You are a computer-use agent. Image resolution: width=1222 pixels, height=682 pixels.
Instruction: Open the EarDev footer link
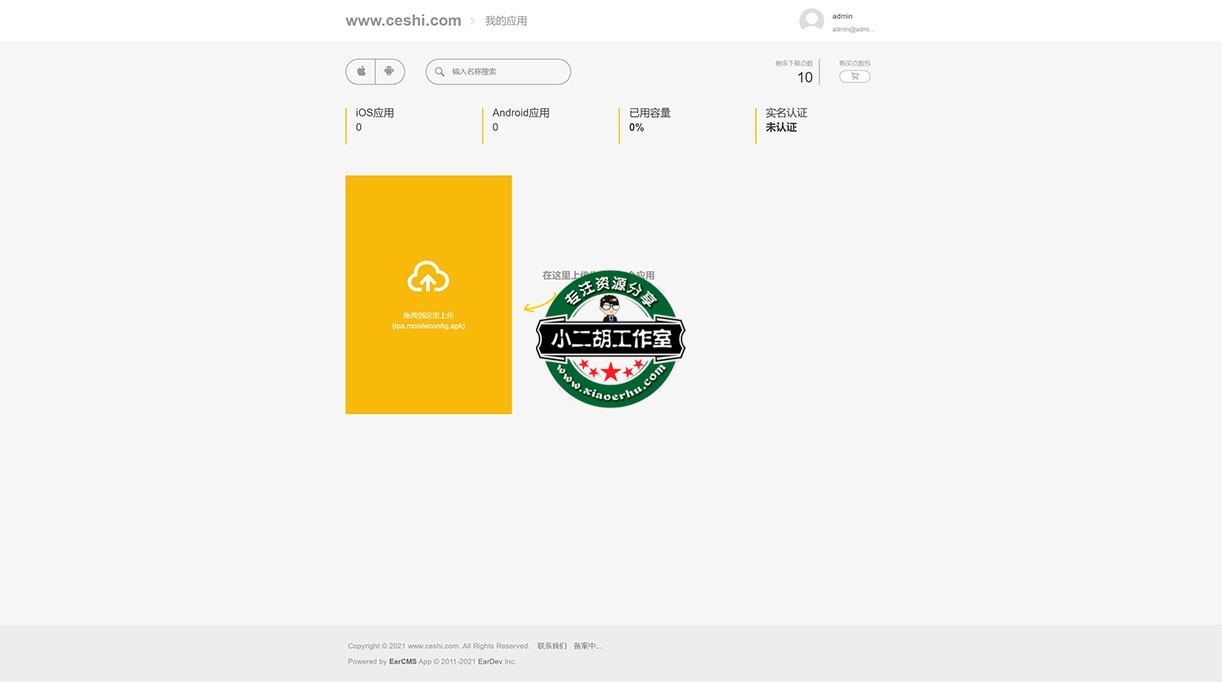[x=490, y=662]
